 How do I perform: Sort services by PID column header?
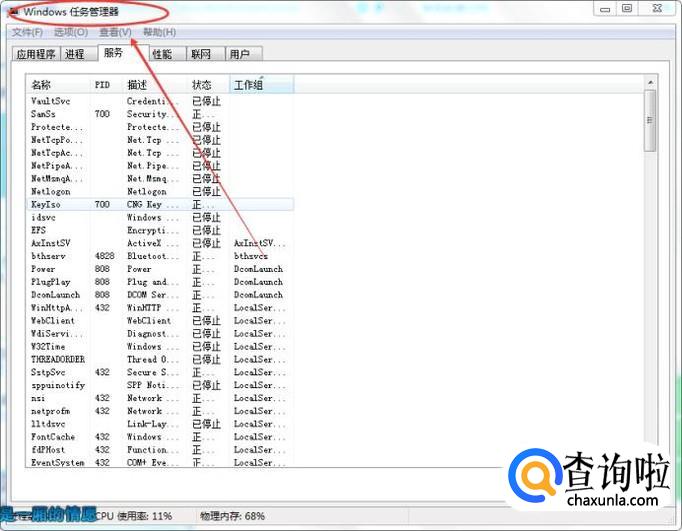click(x=106, y=85)
